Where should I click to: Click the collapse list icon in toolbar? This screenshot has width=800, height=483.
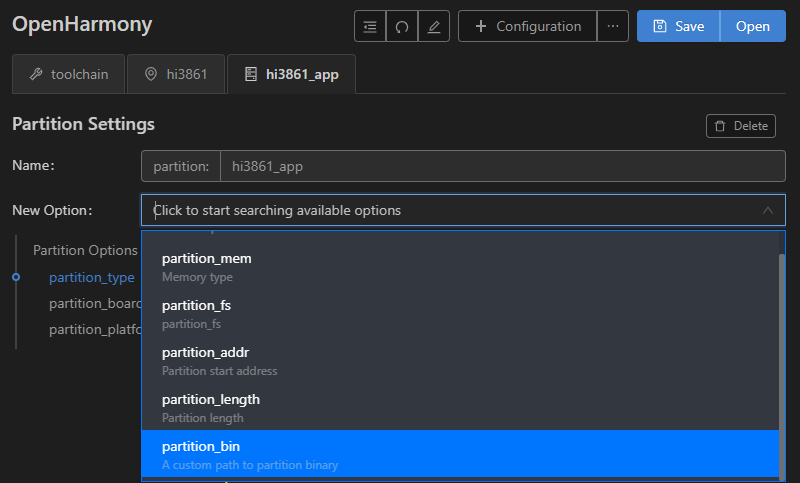tap(370, 26)
